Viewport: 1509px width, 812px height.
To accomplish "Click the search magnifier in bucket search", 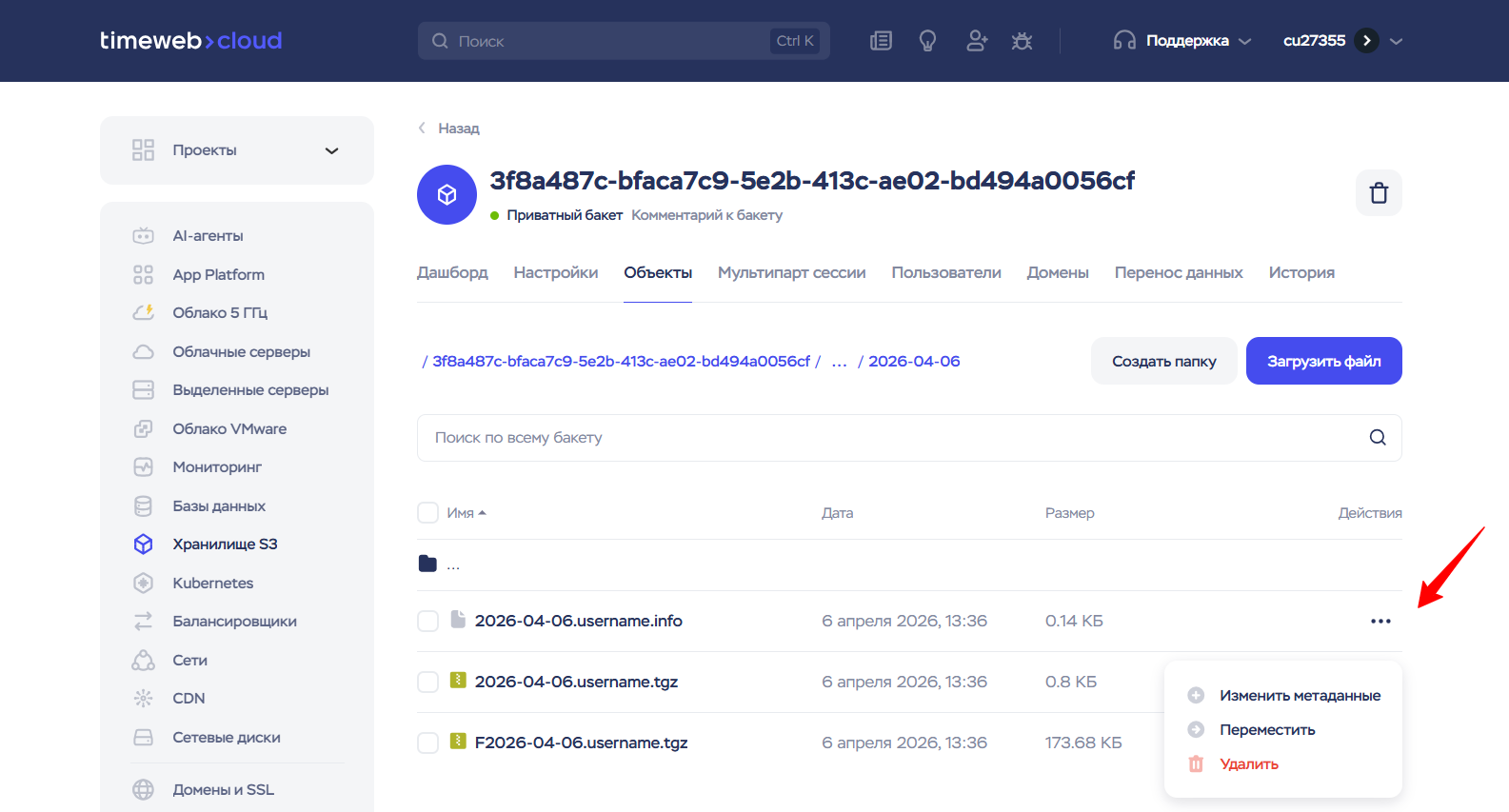I will (x=1378, y=438).
